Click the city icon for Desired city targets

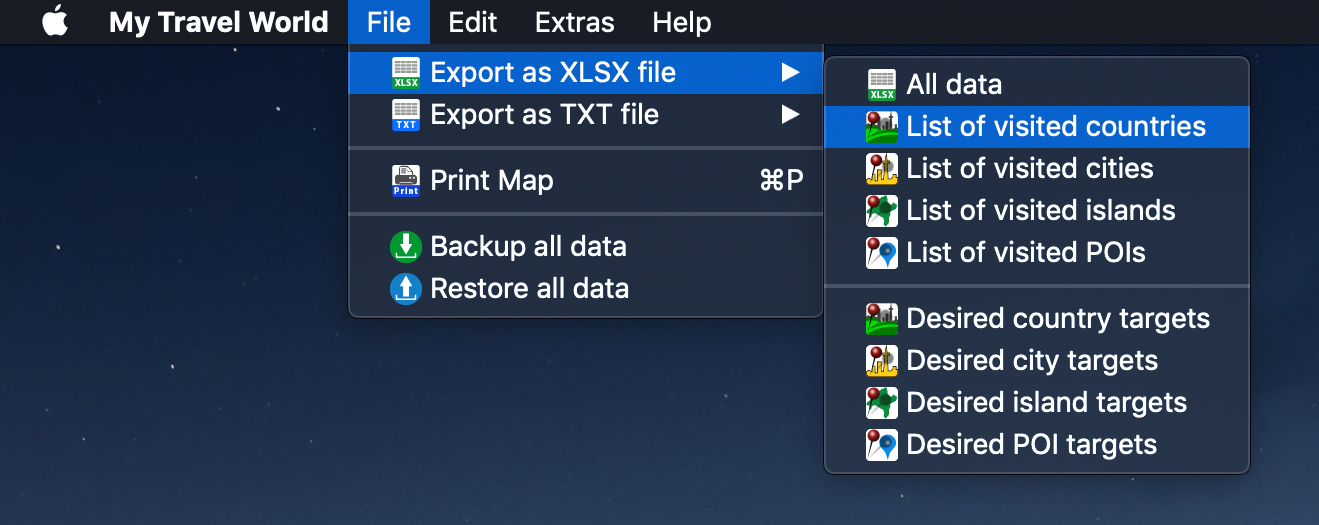pyautogui.click(x=882, y=361)
